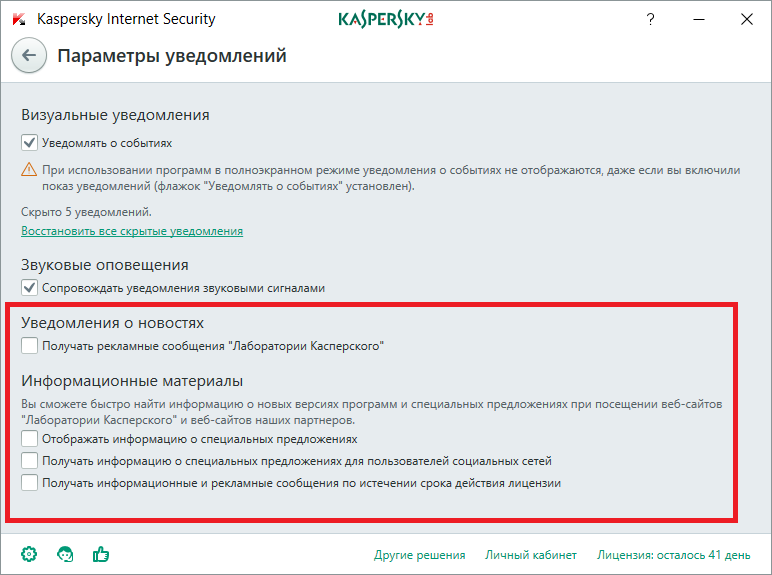Check "Отображать информацию о специальных предложениях"

pyautogui.click(x=29, y=439)
